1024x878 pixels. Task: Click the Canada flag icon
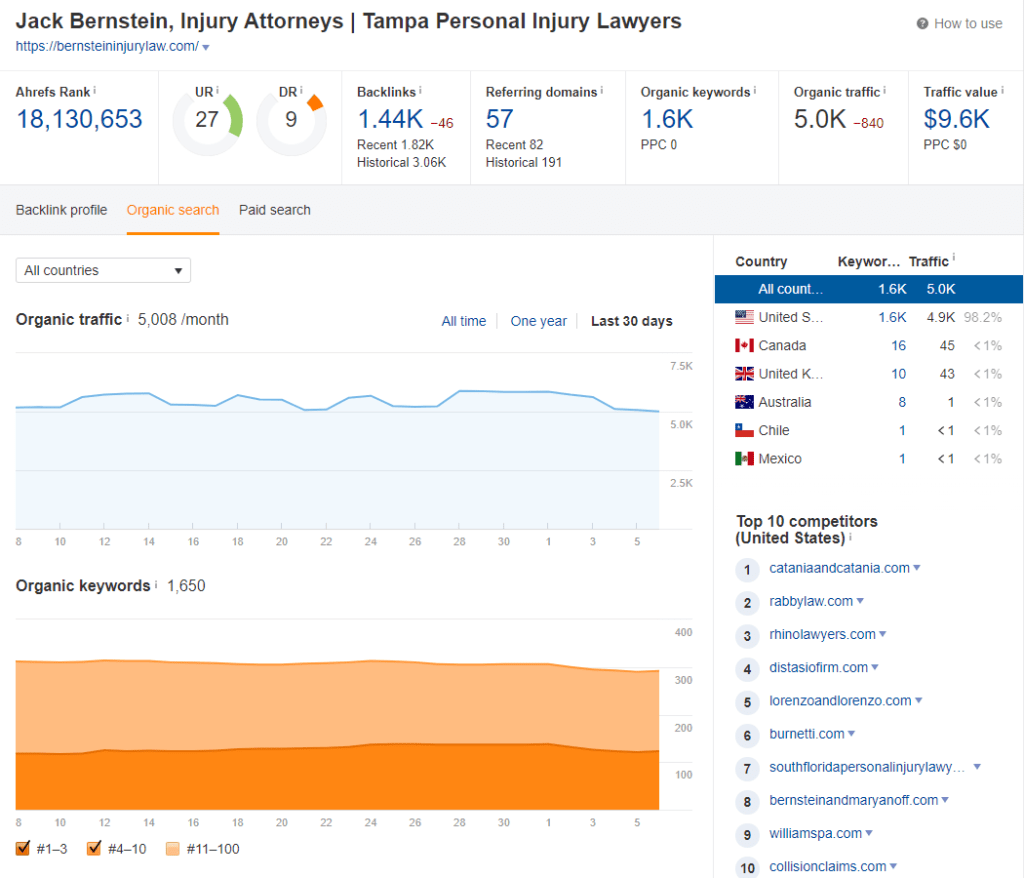point(744,346)
